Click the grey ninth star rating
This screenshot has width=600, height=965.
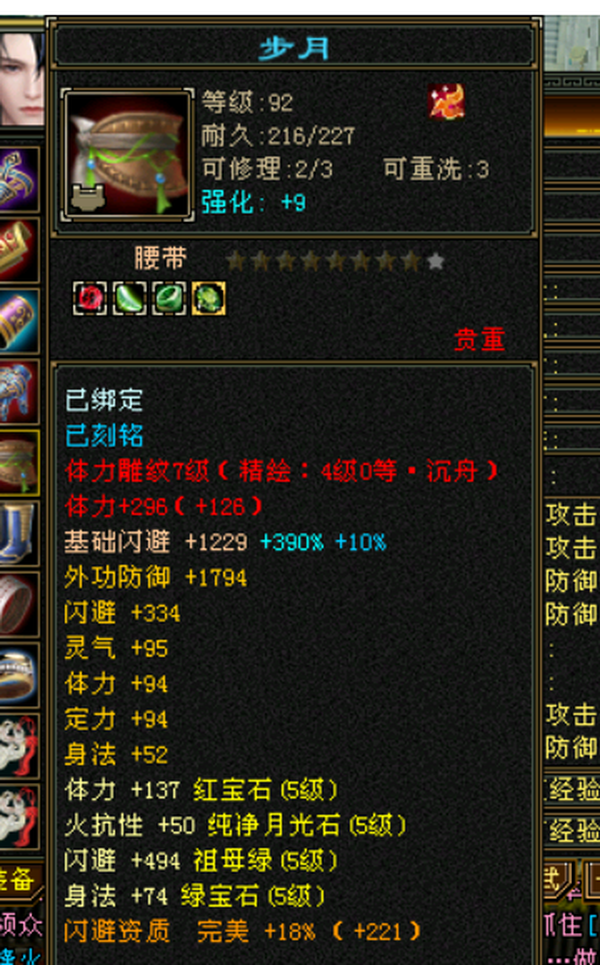(436, 262)
